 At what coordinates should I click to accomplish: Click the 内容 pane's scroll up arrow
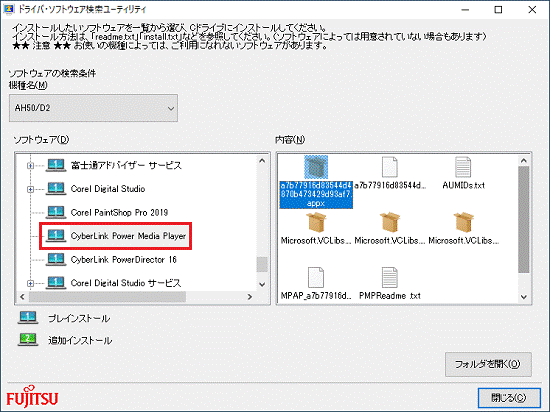[x=524, y=161]
